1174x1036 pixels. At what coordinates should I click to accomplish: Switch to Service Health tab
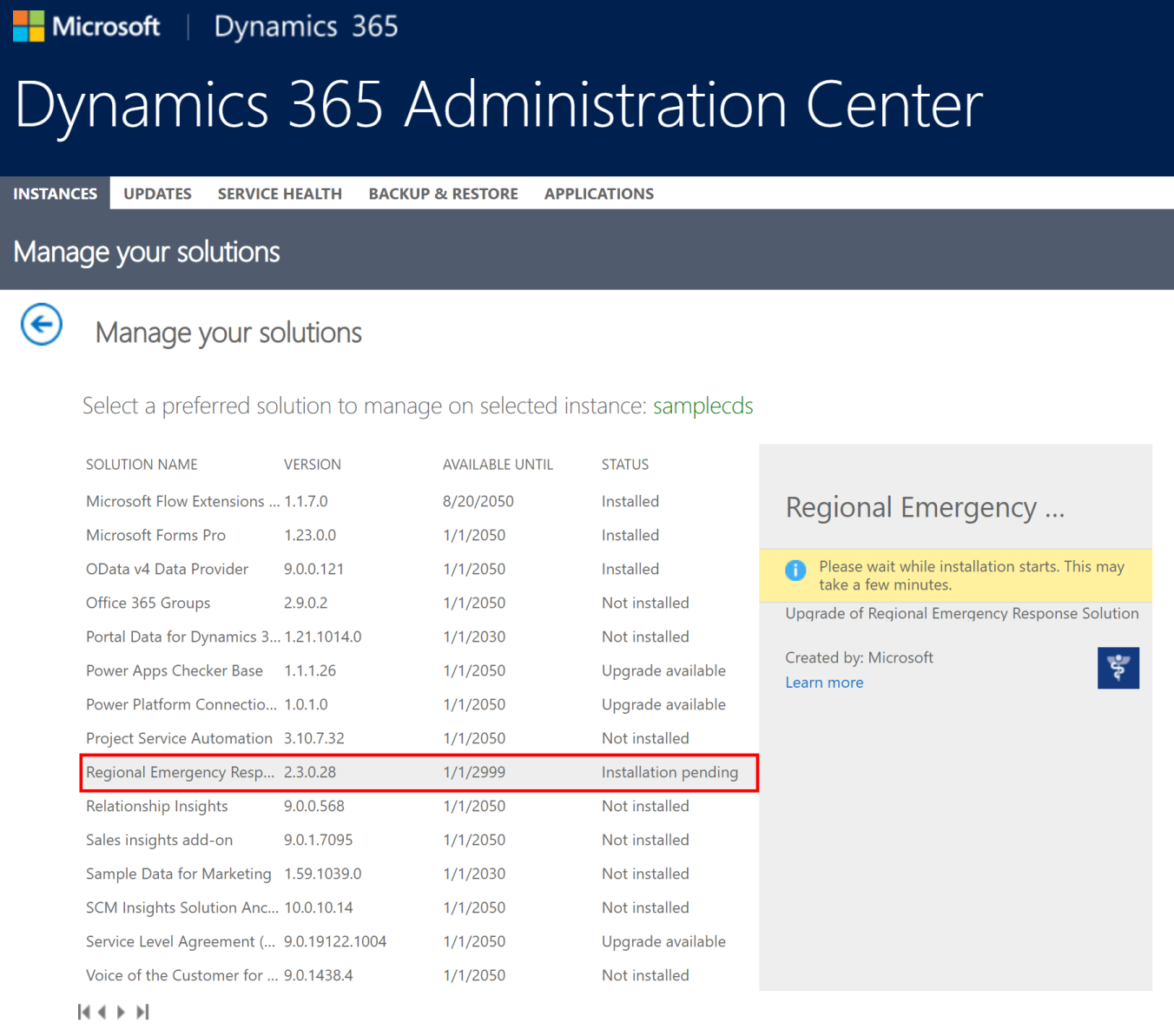coord(280,194)
